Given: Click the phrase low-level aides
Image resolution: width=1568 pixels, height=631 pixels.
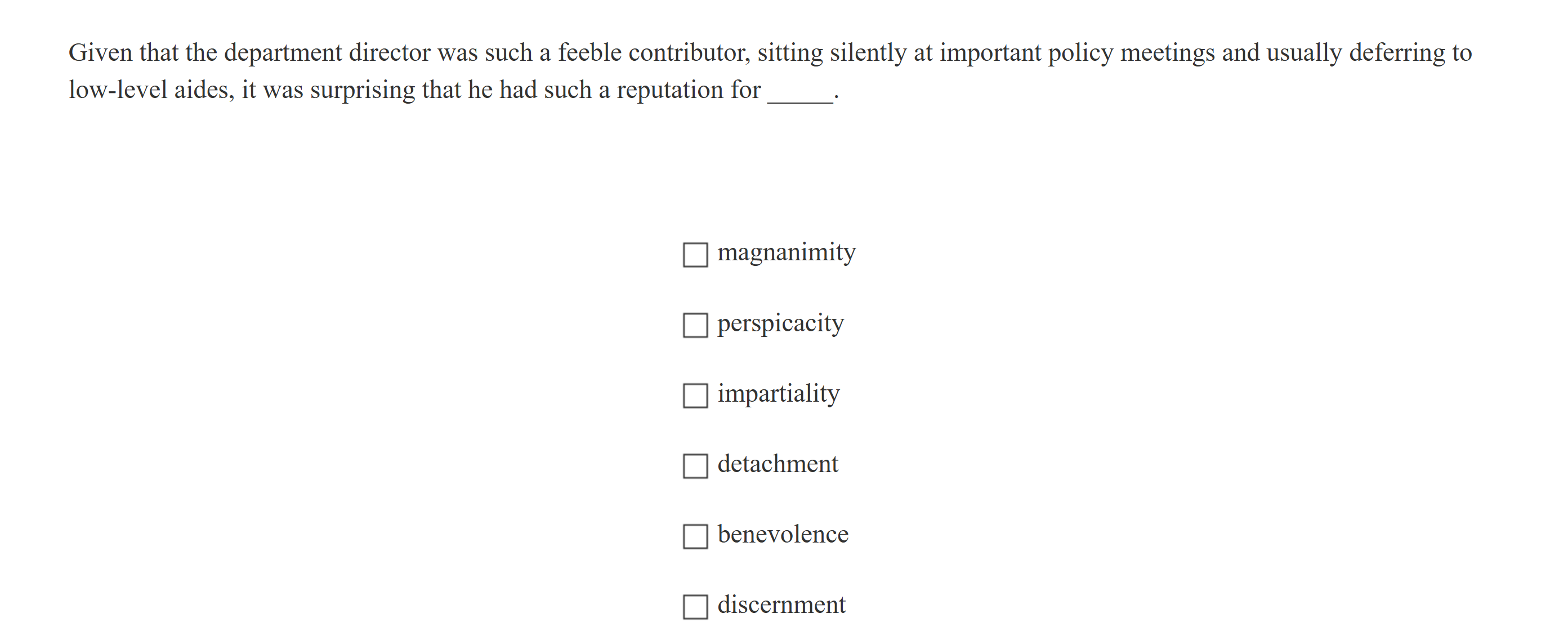Looking at the screenshot, I should 149,90.
